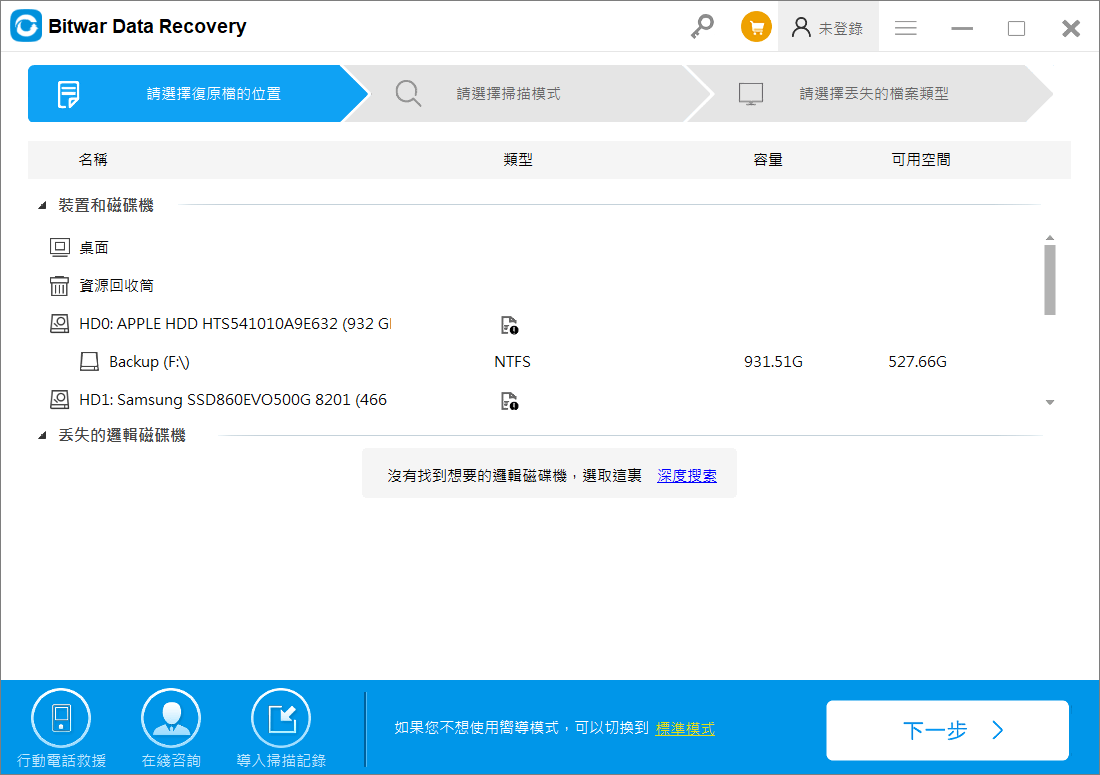
Task: Select HD0: APPLE HDD HTS541010A9E632 disk
Action: point(235,323)
